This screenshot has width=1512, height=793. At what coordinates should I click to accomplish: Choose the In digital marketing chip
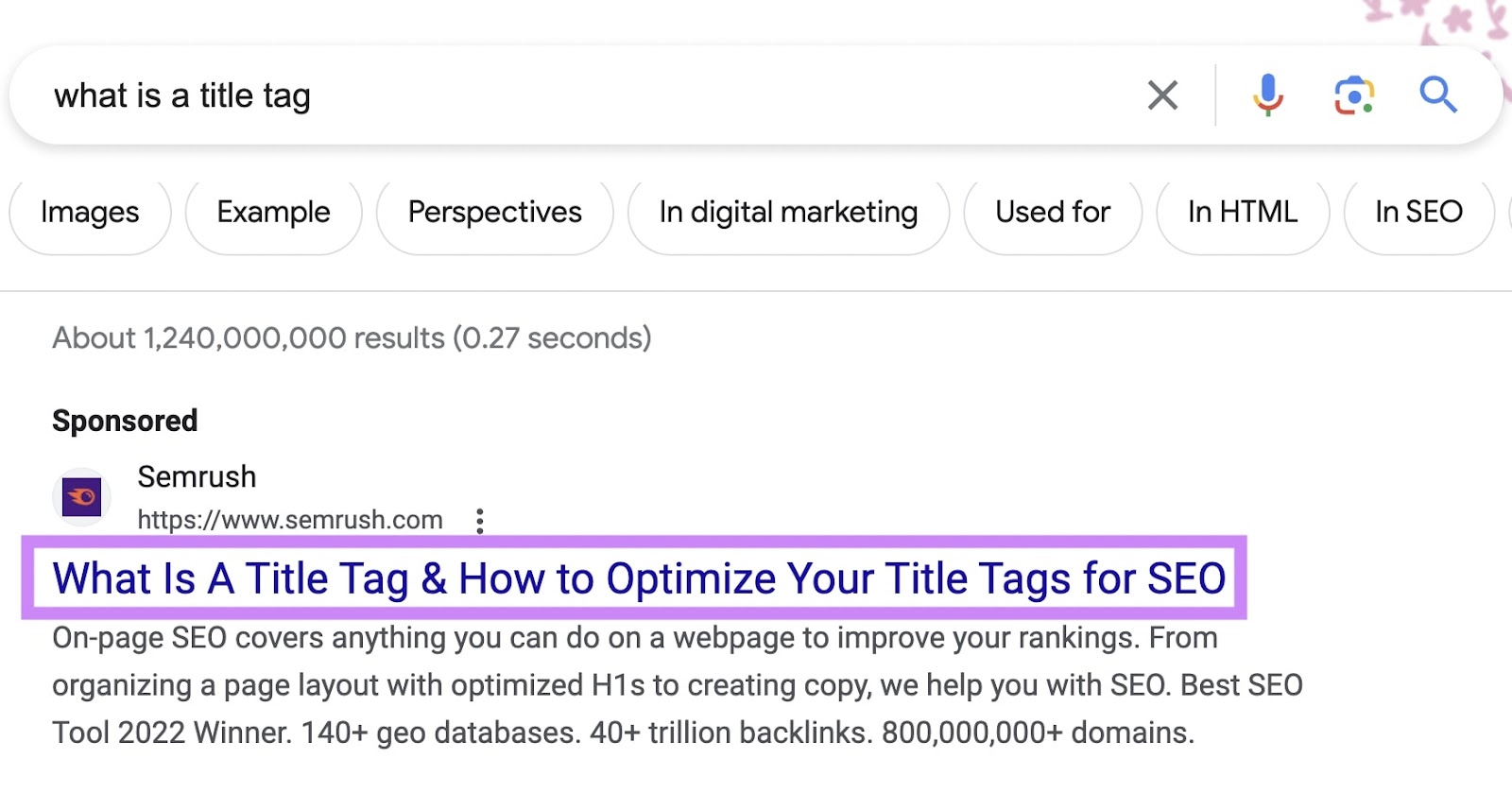(788, 213)
